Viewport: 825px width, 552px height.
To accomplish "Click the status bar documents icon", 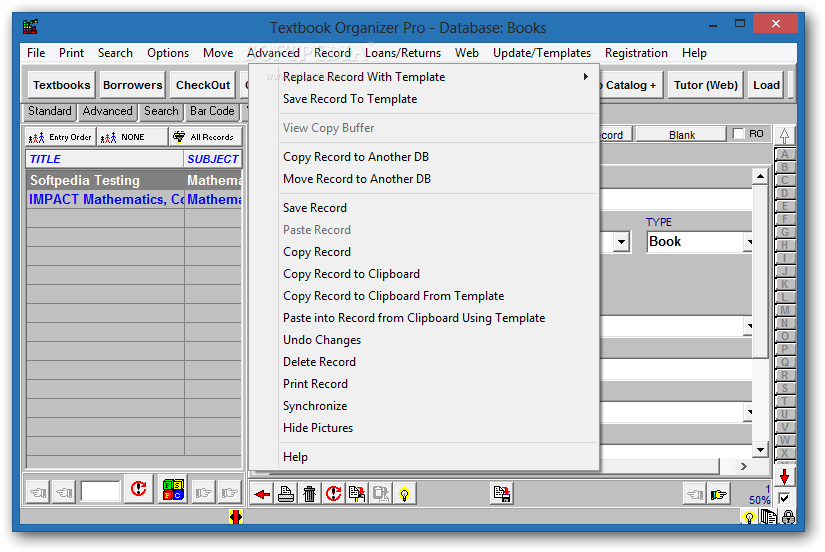I will tap(769, 517).
